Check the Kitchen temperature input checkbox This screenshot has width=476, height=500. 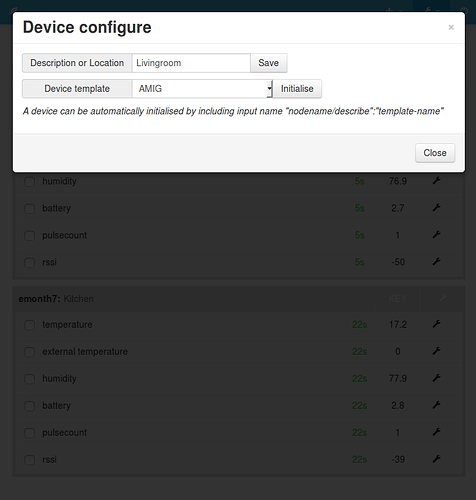[x=30, y=325]
